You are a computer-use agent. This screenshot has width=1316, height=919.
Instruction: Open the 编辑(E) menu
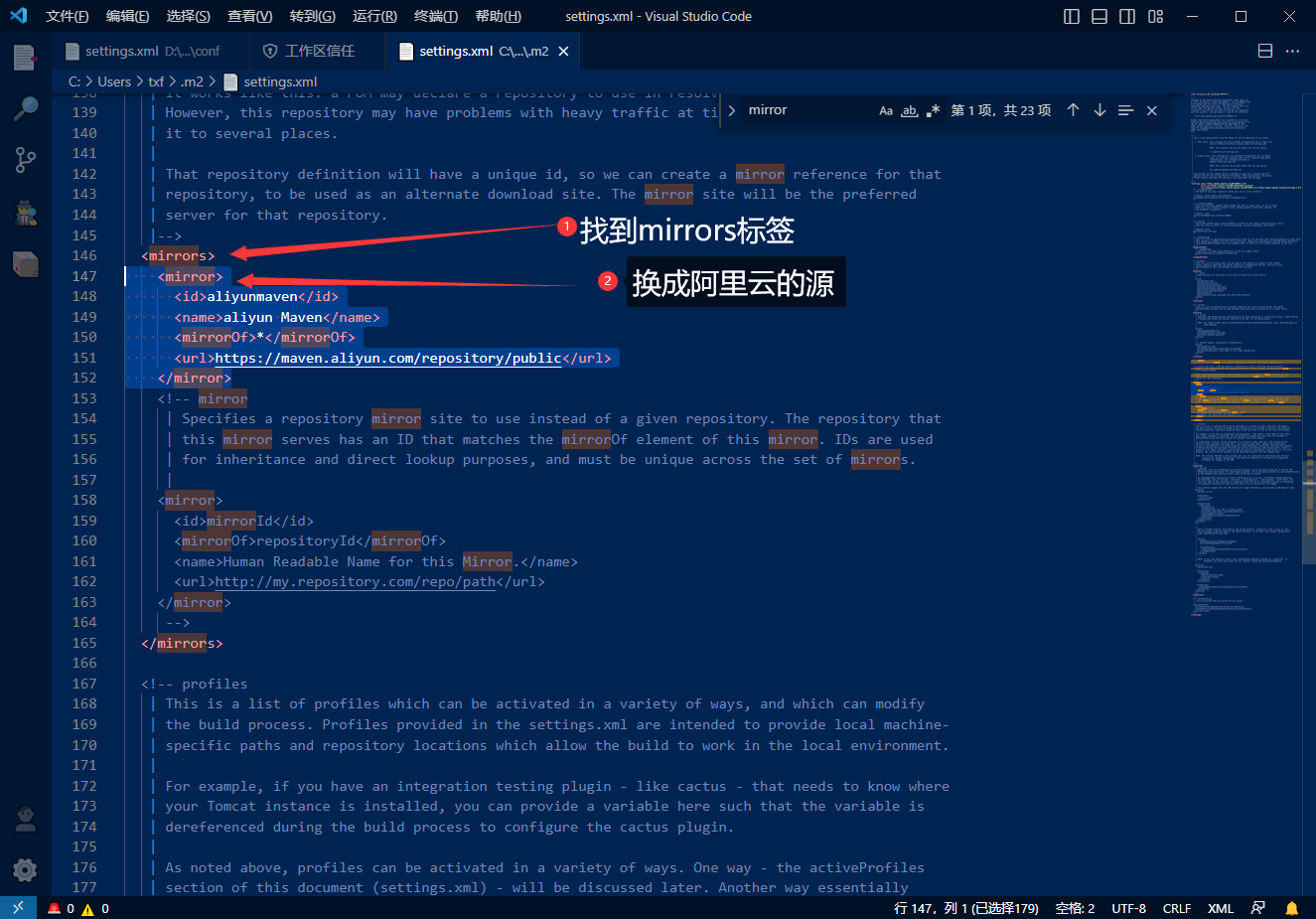(x=127, y=16)
